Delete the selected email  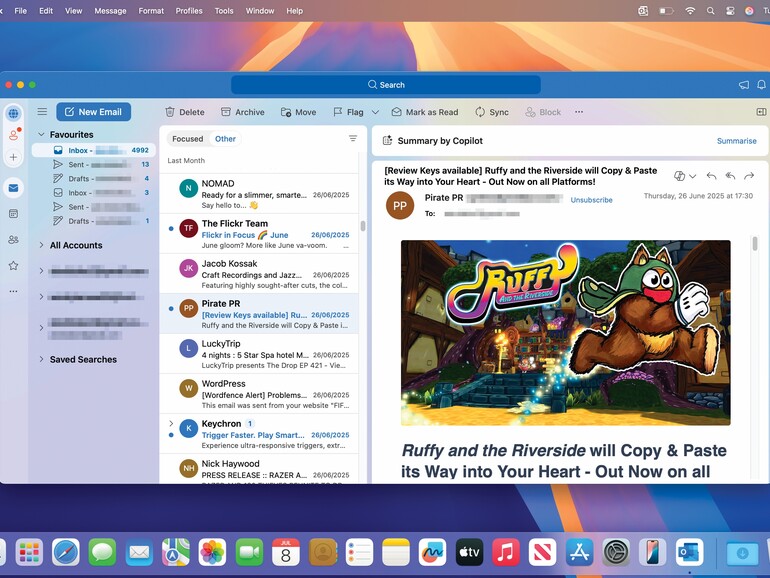pos(185,112)
